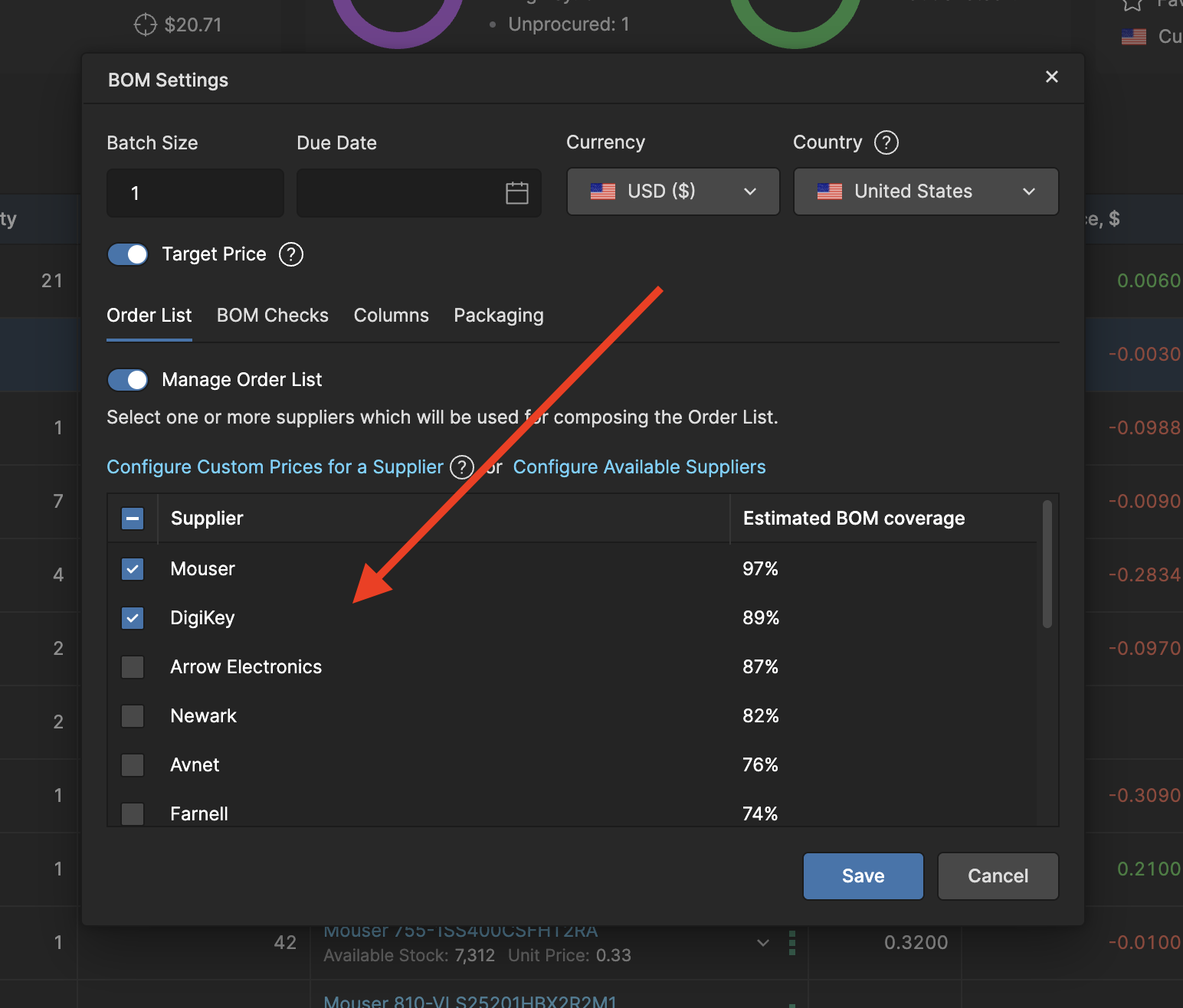Viewport: 1183px width, 1008px height.
Task: Switch to the BOM Checks tab
Action: tap(272, 316)
